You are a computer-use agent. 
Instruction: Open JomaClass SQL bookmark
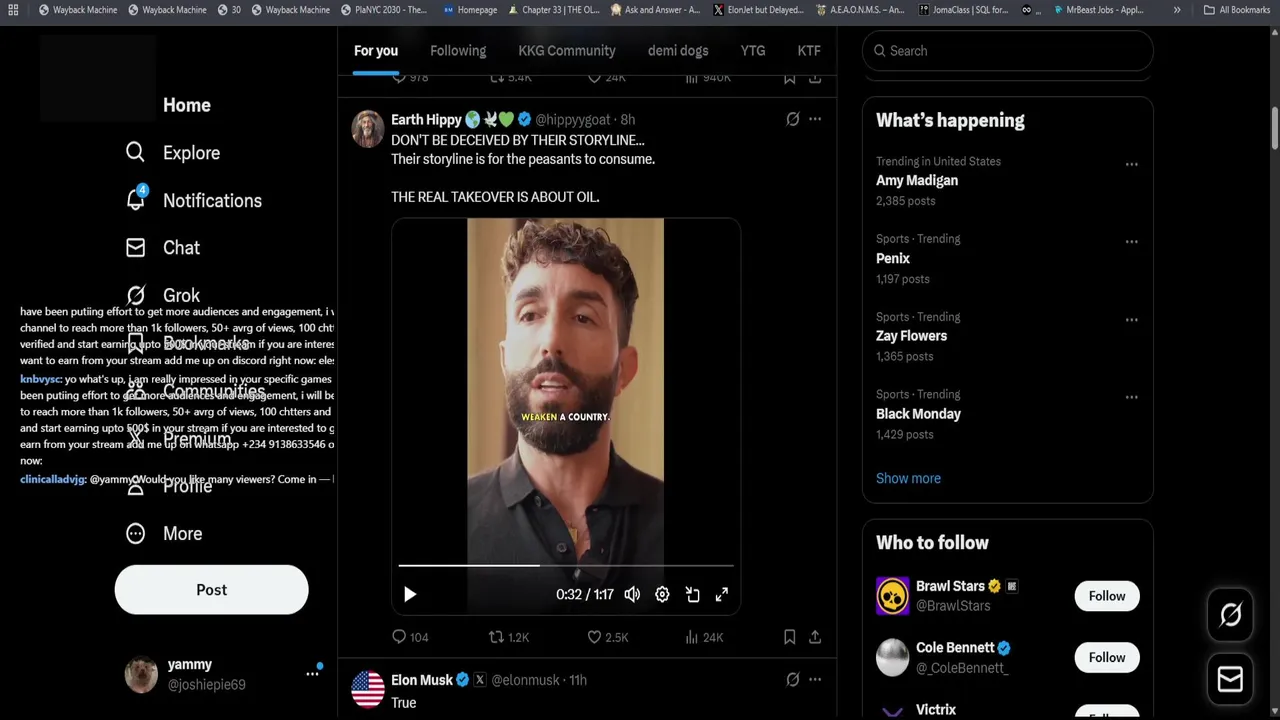962,10
